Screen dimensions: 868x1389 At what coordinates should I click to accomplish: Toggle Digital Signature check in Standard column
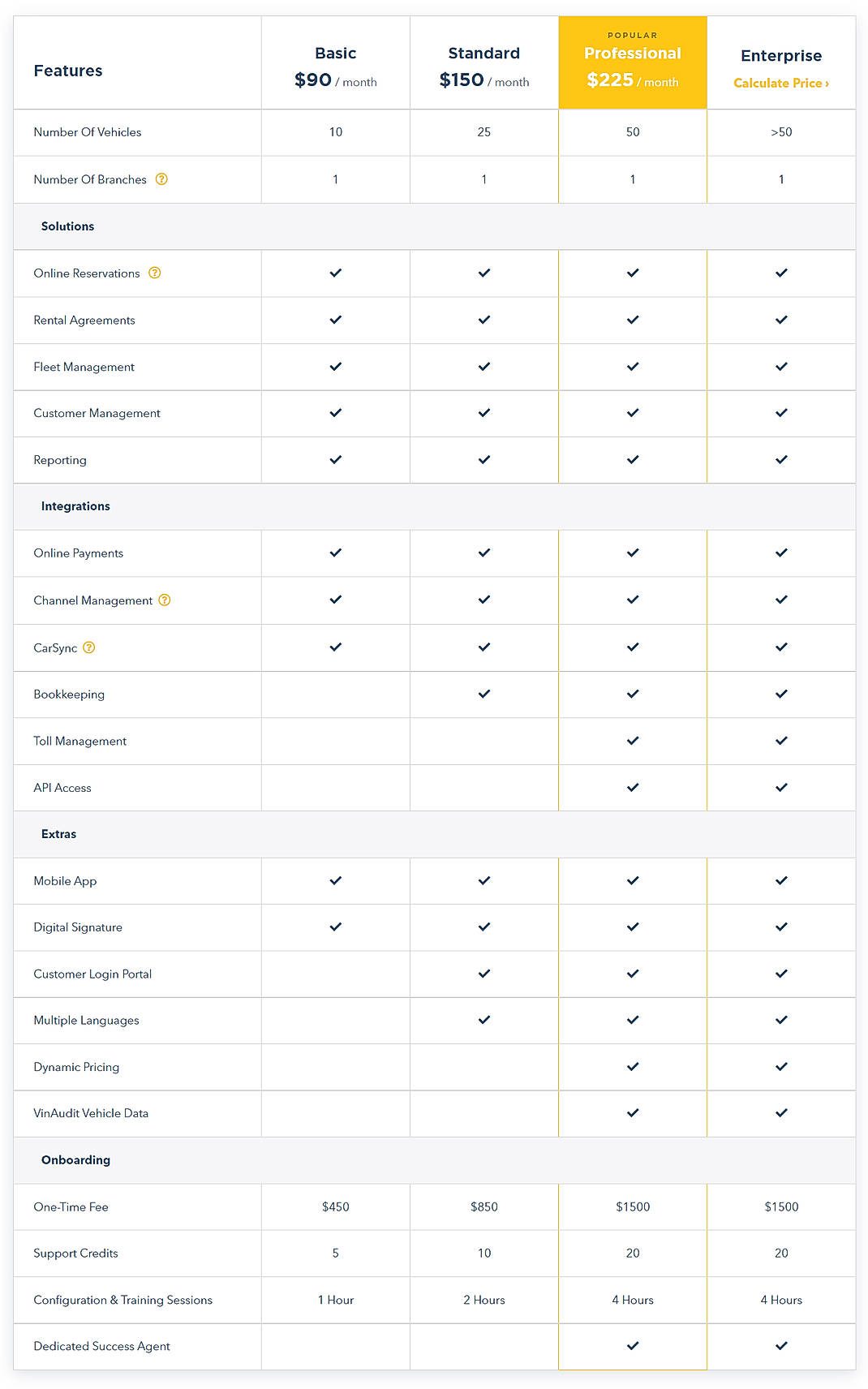(483, 927)
